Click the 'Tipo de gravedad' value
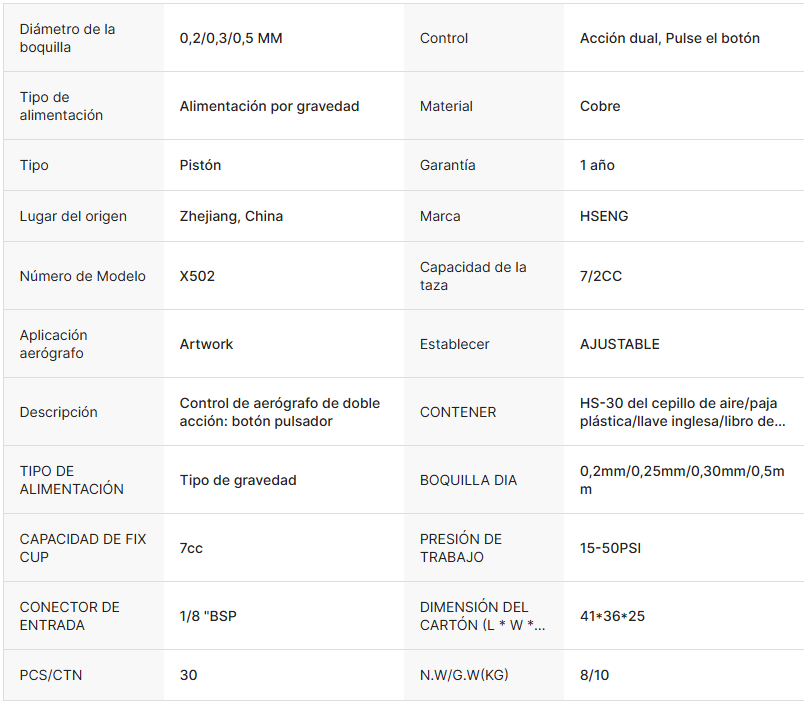 point(238,480)
